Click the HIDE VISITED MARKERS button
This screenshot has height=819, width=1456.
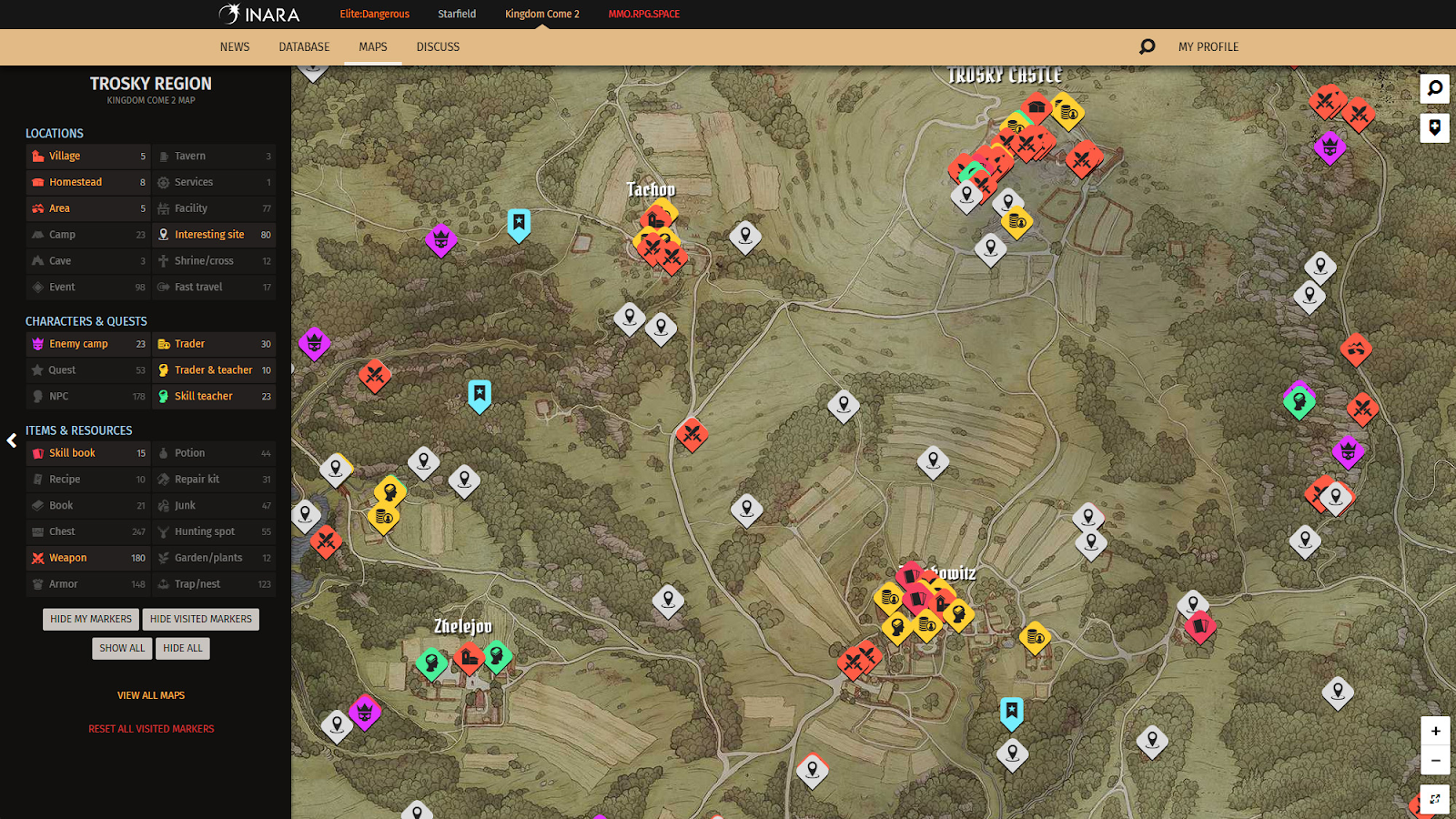coord(201,620)
